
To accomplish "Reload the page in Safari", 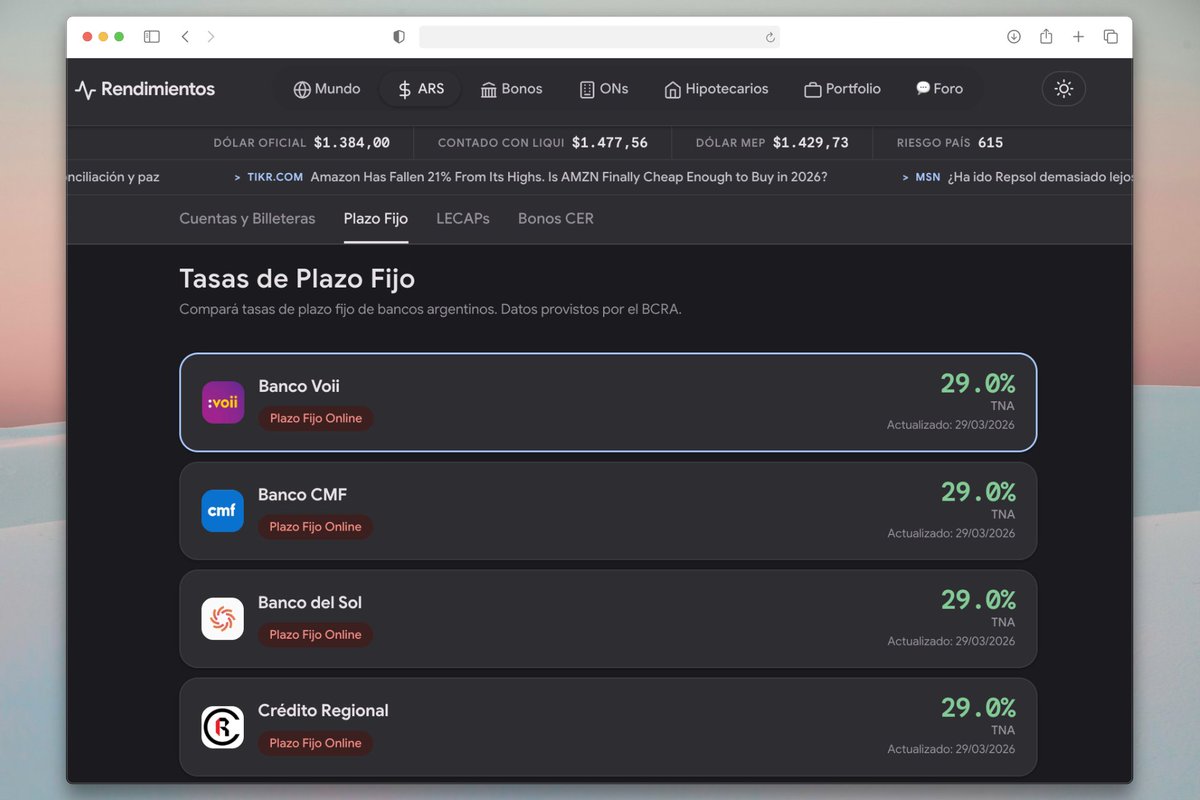I will (769, 37).
